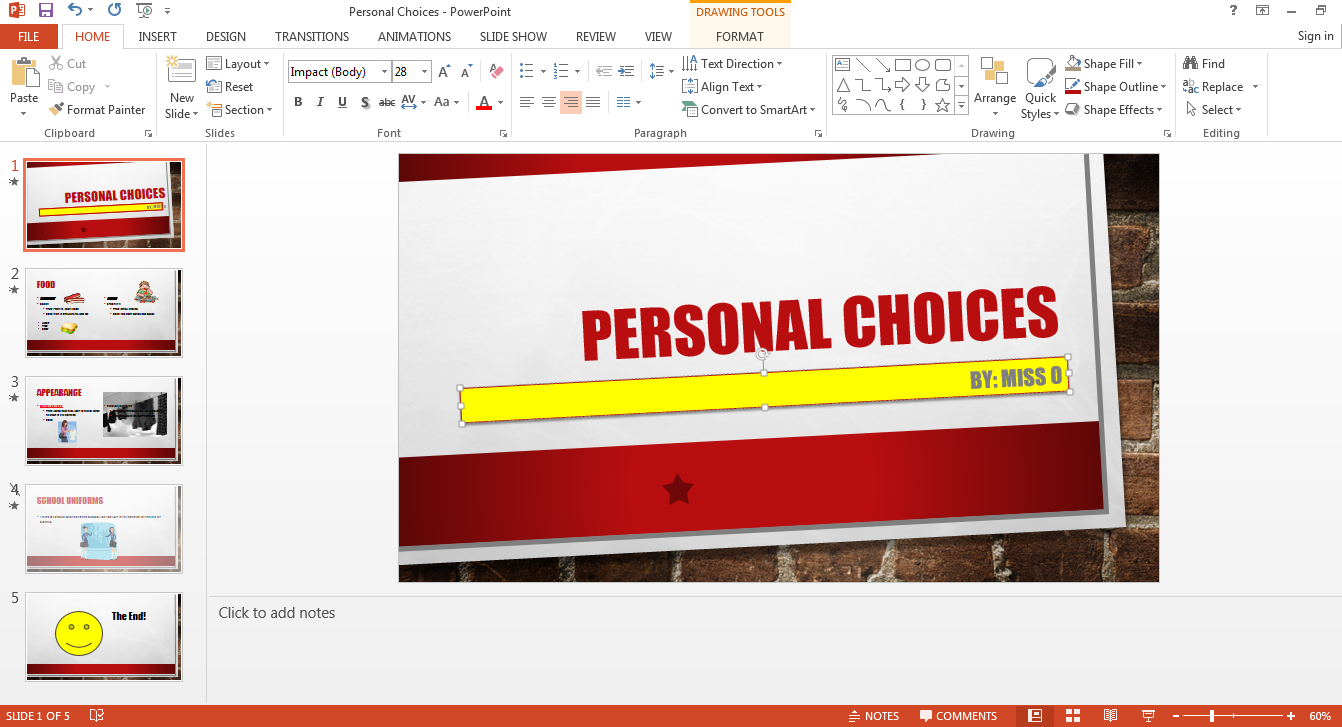
Task: Open the FILE tab
Action: [29, 36]
